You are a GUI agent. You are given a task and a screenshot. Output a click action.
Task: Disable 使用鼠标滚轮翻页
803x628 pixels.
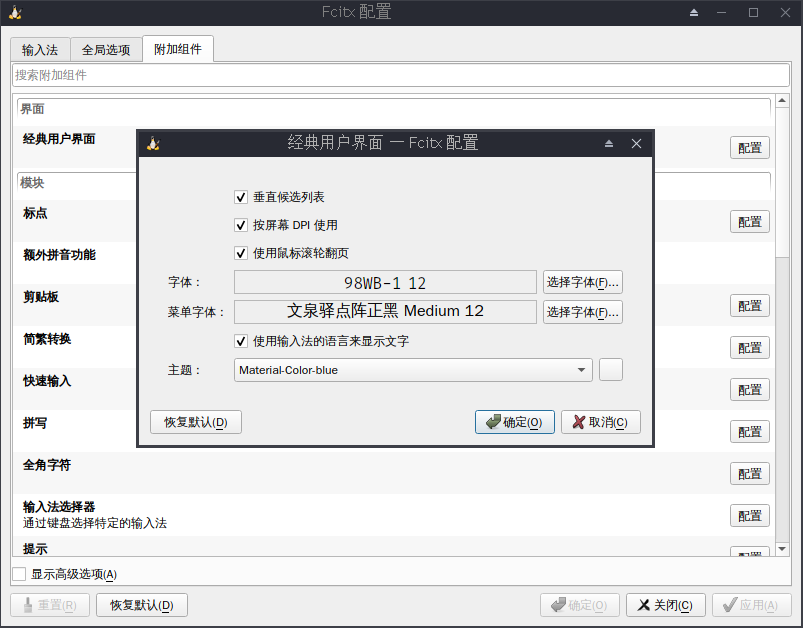coord(241,253)
